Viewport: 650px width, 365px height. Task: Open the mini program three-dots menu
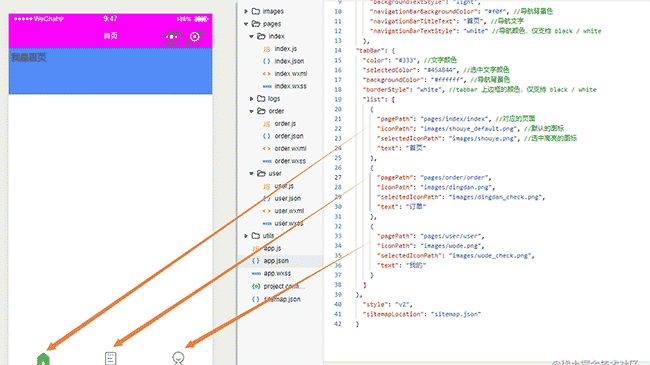click(171, 37)
